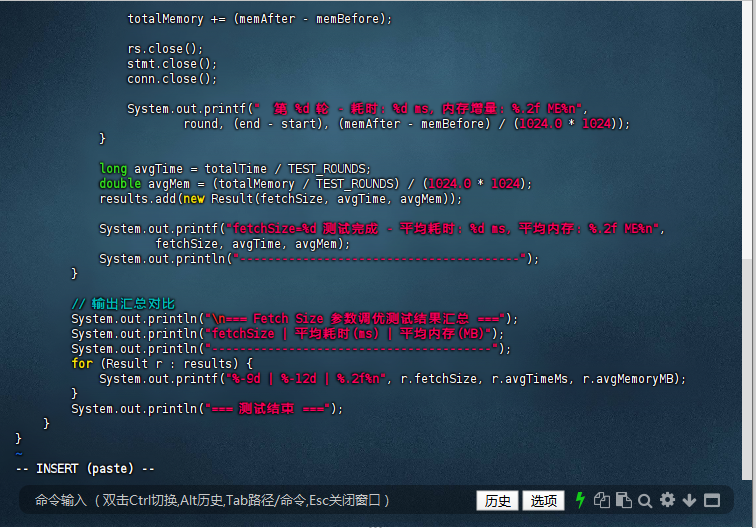Screen dimensions: 756x528
Task: Click the 'stmt.close();' line
Action: (172, 64)
